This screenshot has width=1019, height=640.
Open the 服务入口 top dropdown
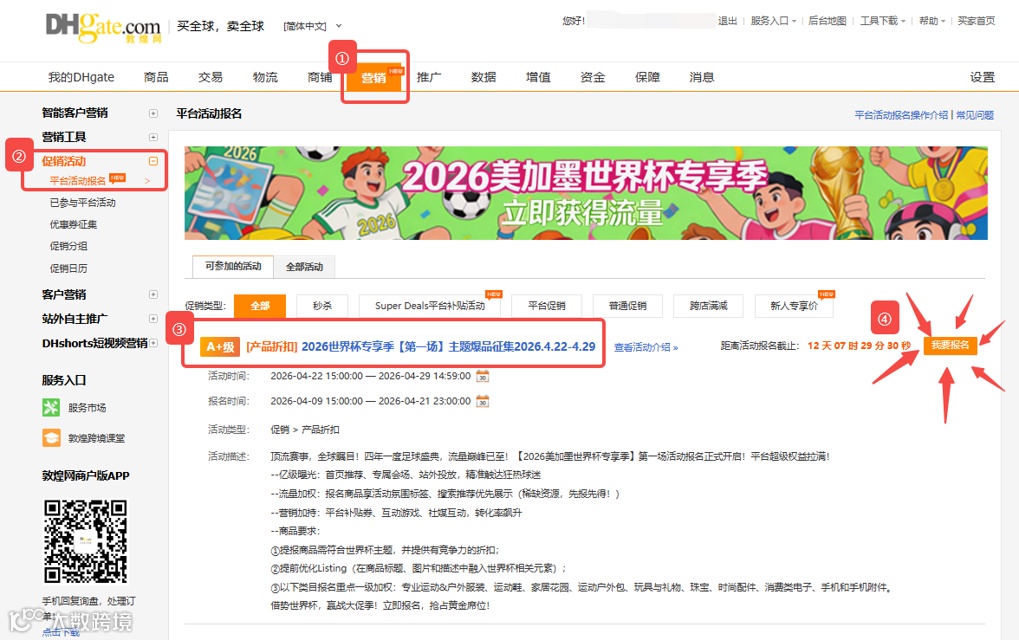[x=773, y=21]
